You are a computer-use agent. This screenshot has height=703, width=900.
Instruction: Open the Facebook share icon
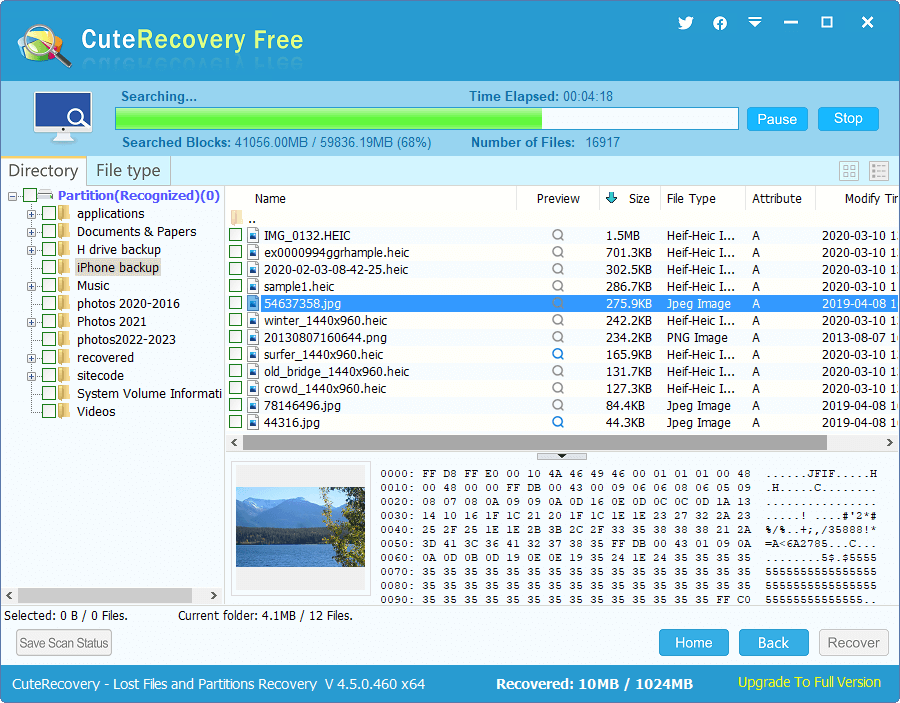coord(720,23)
